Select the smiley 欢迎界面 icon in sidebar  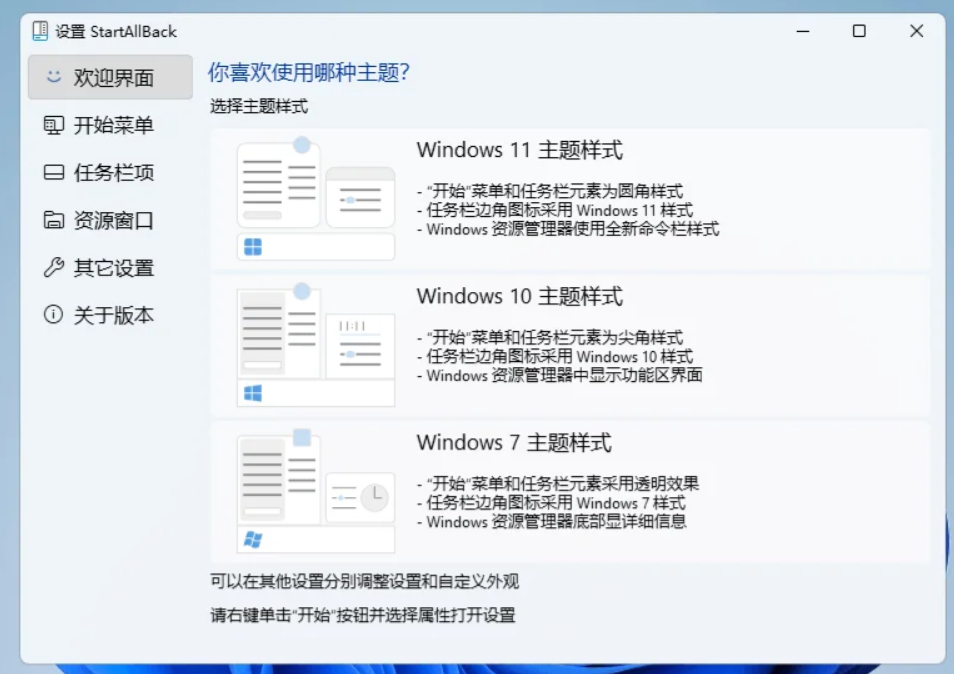[54, 78]
